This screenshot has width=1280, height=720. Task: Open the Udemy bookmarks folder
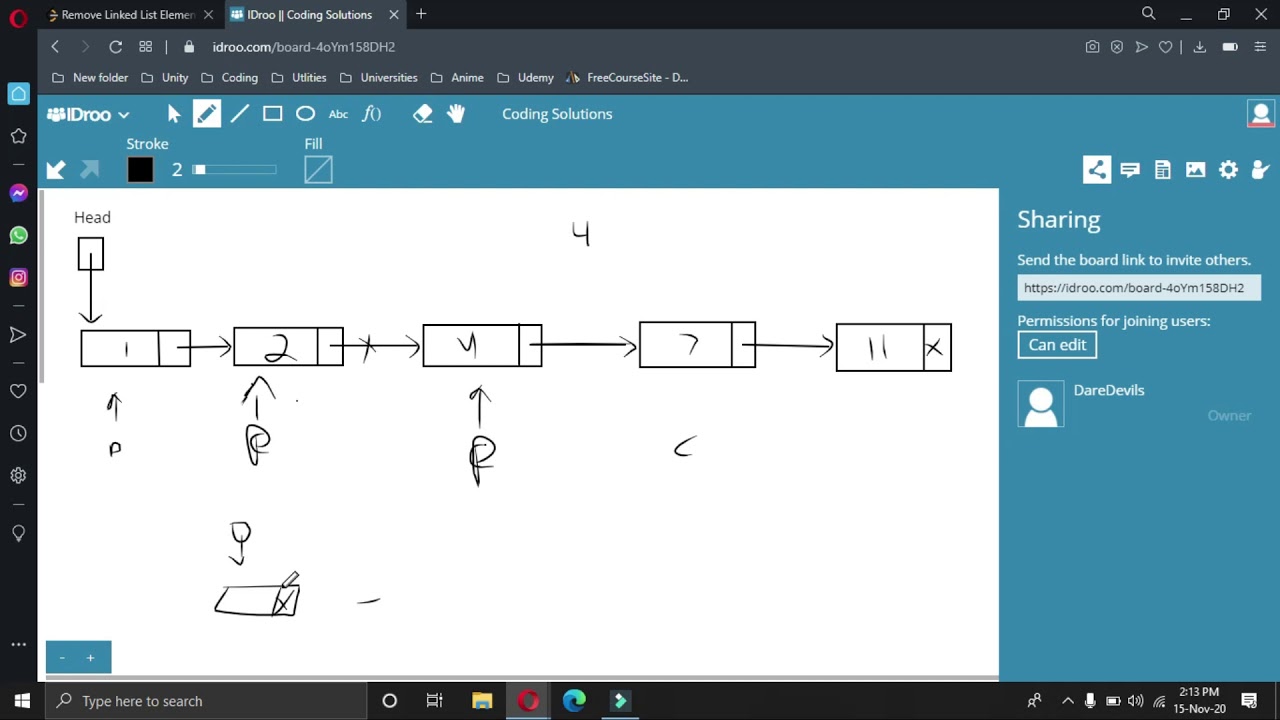point(525,77)
